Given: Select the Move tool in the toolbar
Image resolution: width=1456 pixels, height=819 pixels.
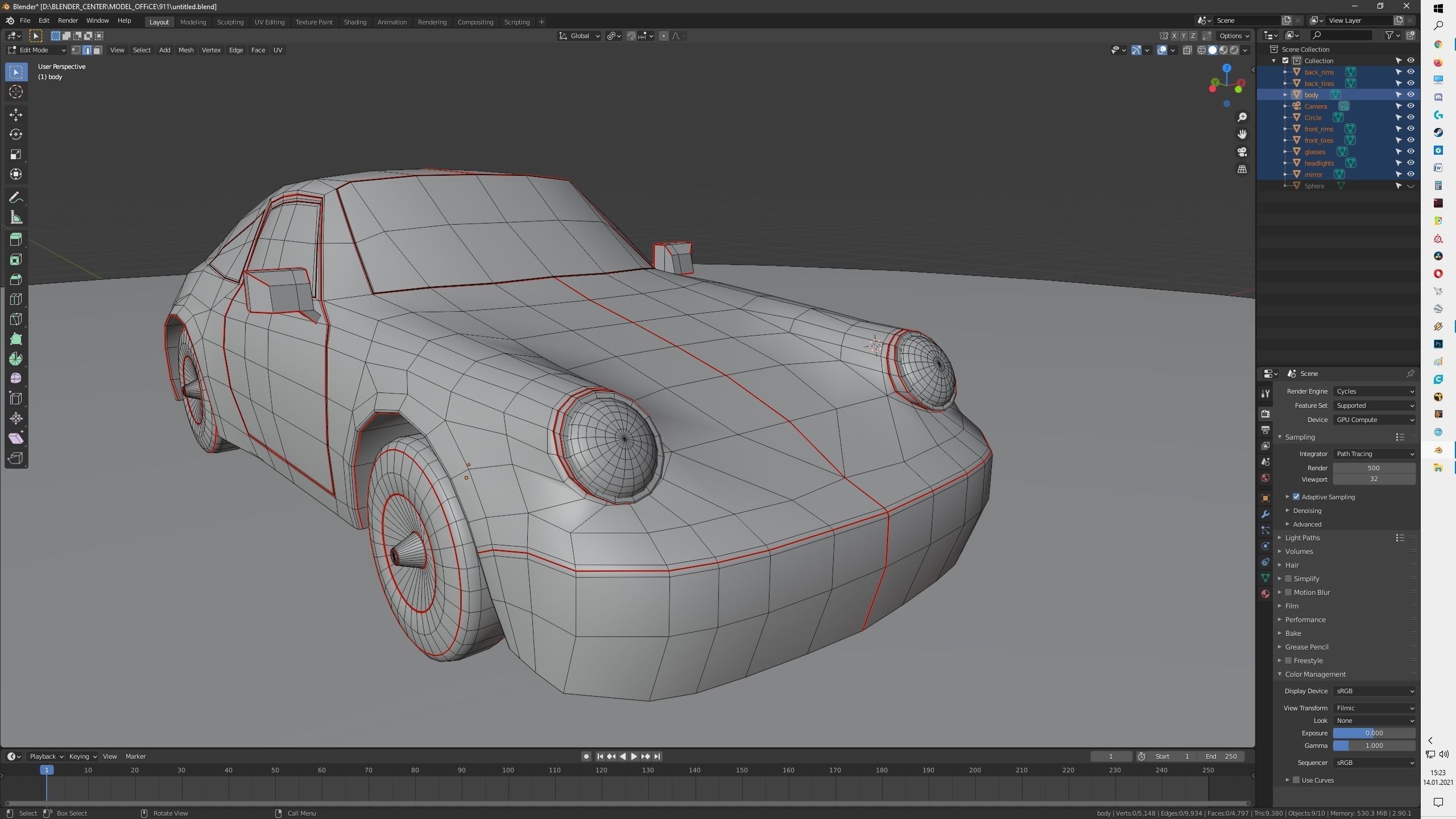Looking at the screenshot, I should click(15, 114).
